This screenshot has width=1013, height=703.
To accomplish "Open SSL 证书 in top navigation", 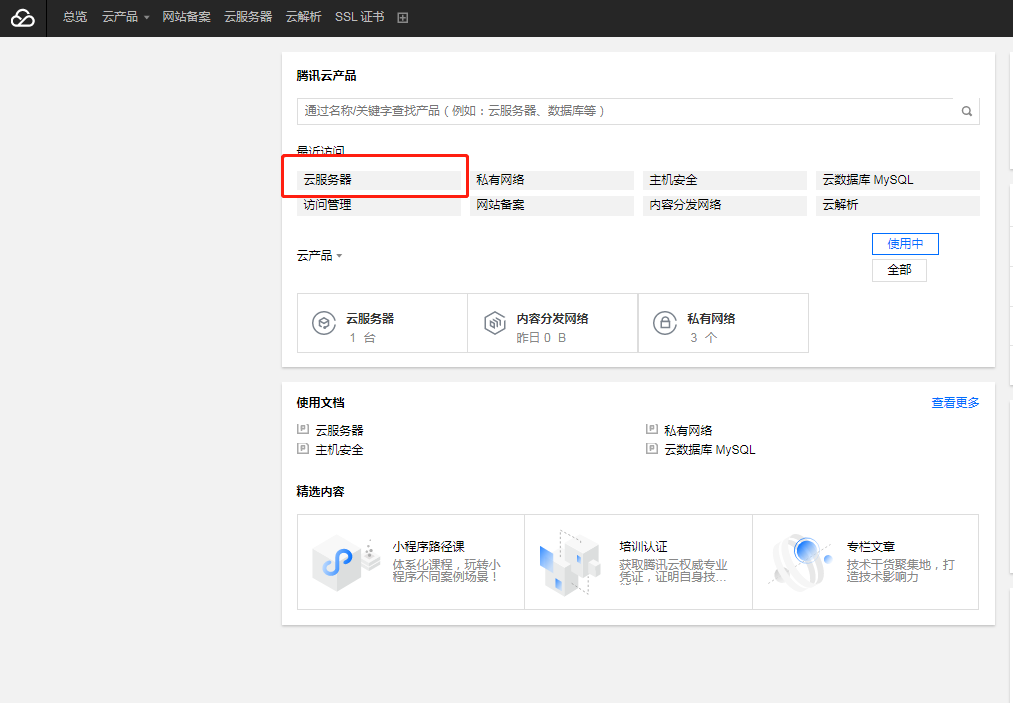I will coord(359,17).
